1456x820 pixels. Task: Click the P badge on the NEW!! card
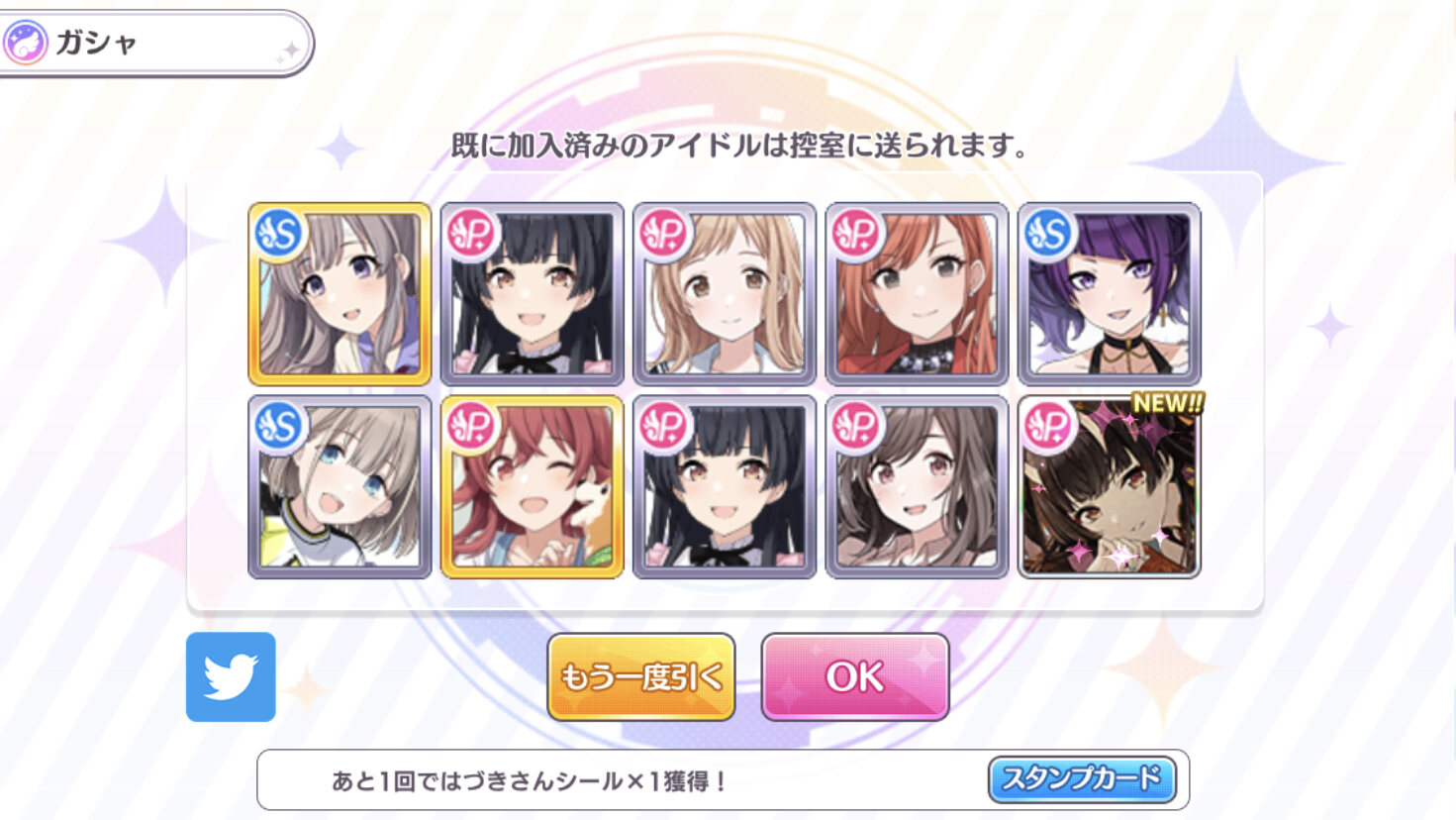(x=1049, y=426)
